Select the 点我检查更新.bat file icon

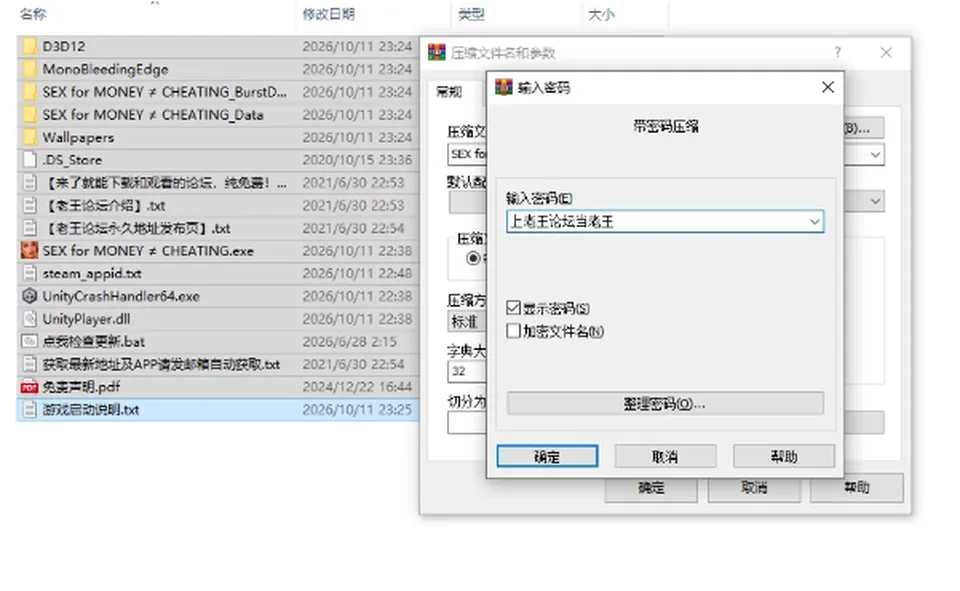[29, 341]
